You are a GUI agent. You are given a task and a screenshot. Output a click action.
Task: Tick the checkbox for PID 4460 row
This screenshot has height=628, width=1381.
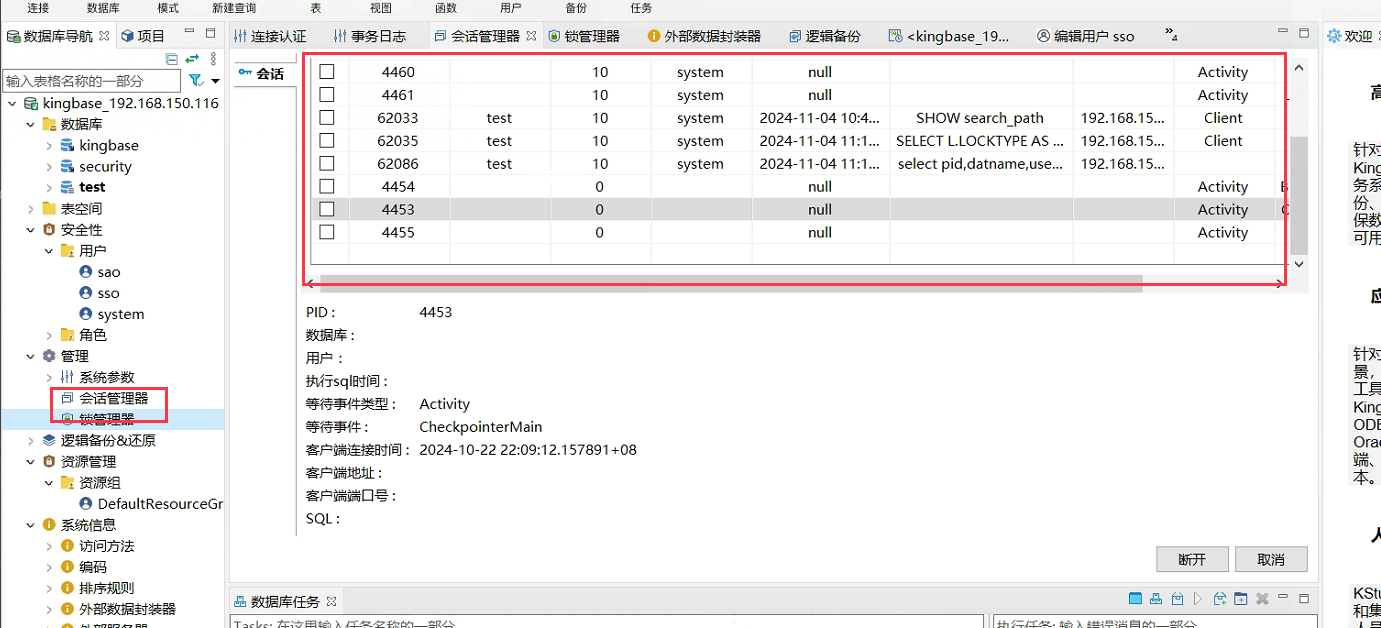coord(327,72)
